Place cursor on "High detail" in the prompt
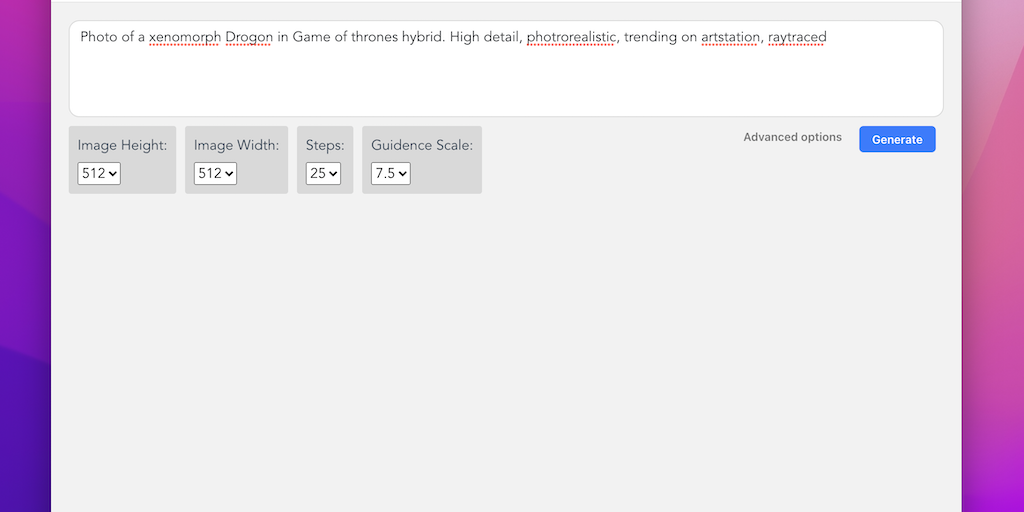This screenshot has width=1024, height=512. point(484,38)
